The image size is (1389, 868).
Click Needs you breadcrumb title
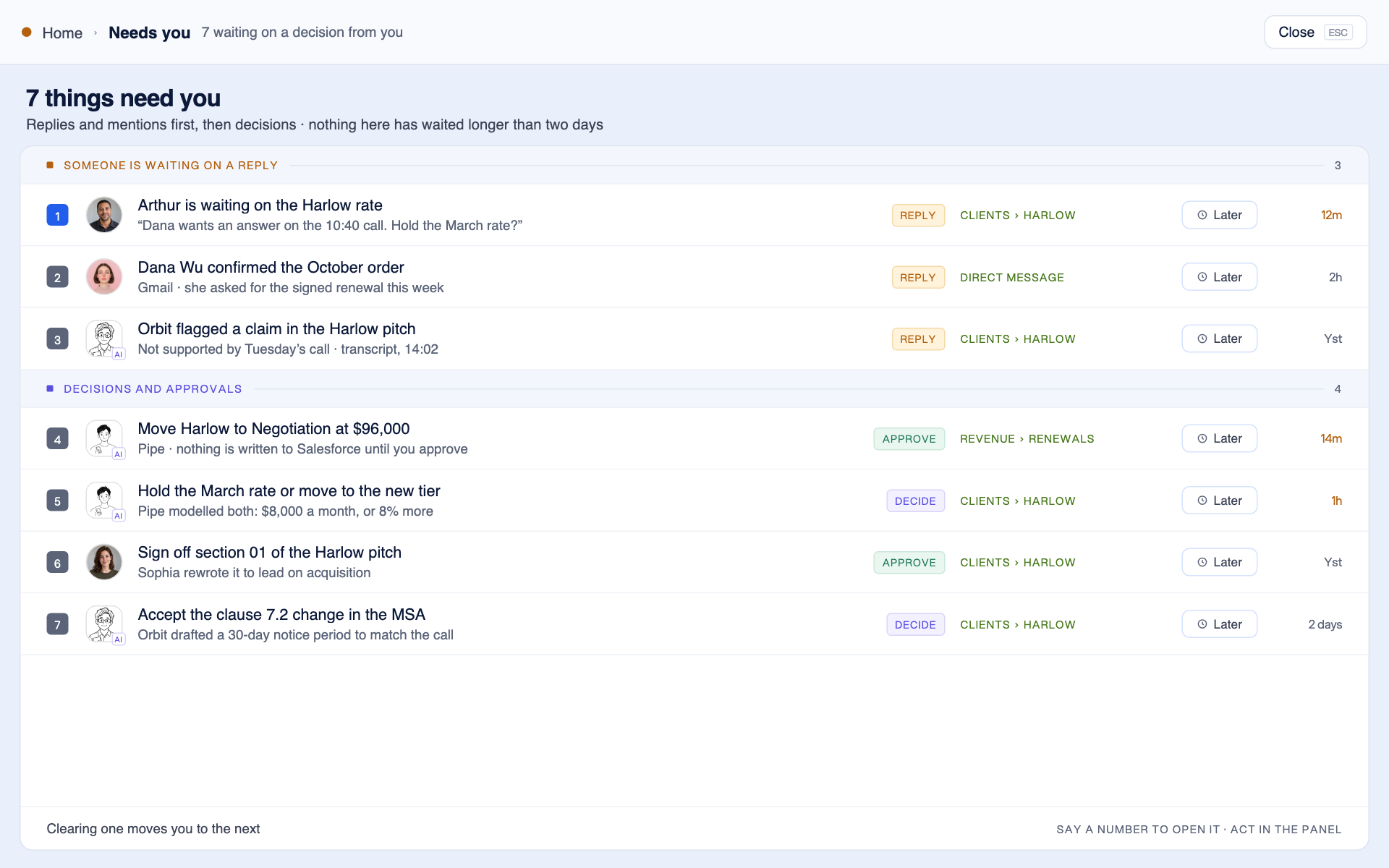(149, 33)
